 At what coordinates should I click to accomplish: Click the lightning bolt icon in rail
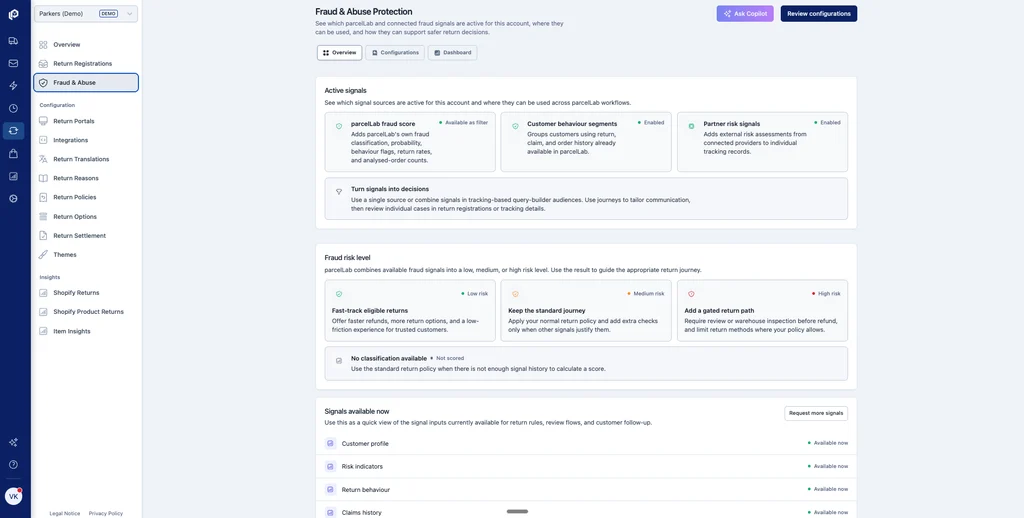(13, 86)
